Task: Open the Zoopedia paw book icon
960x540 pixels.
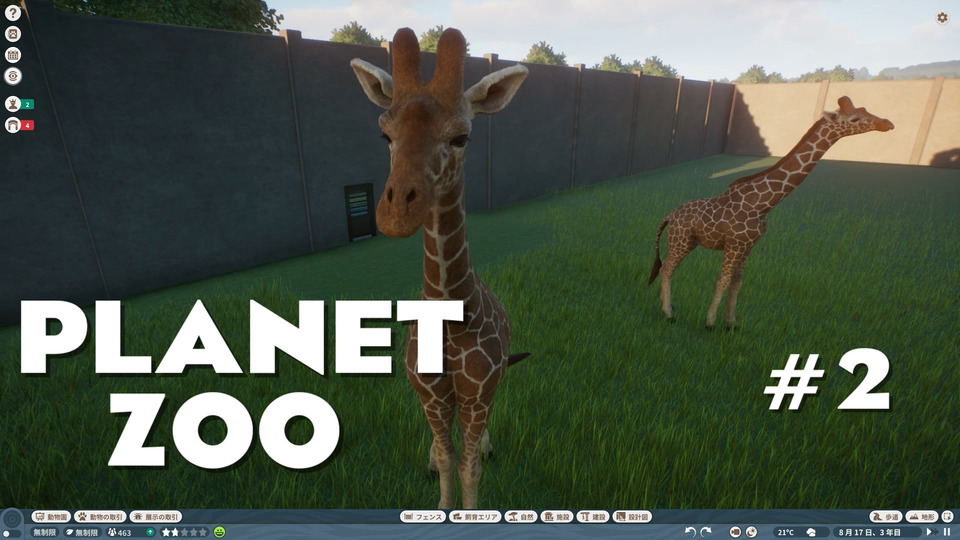Action: pos(13,34)
